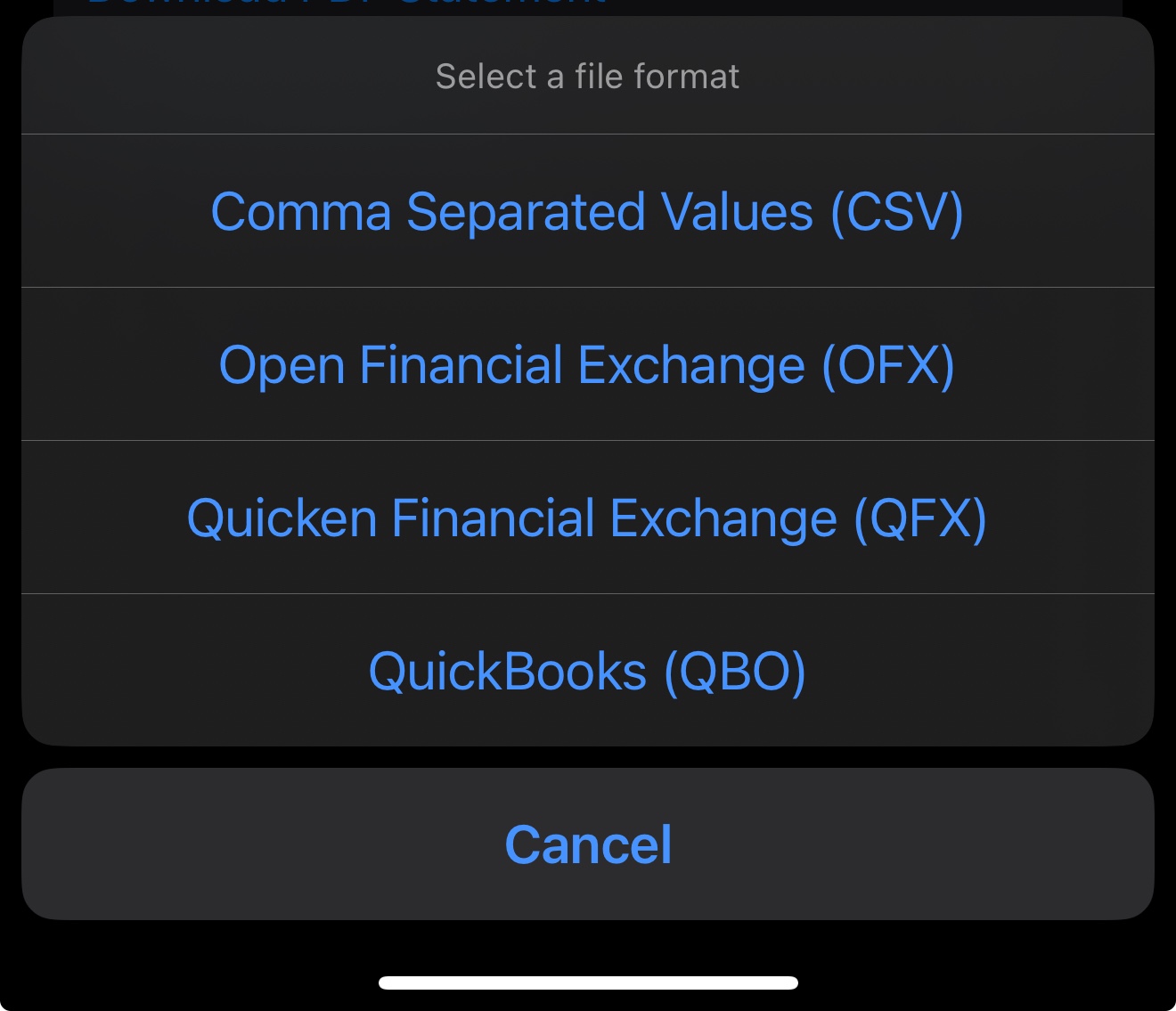The image size is (1176, 1011).
Task: Export the statement as a CSV file
Action: coord(587,212)
